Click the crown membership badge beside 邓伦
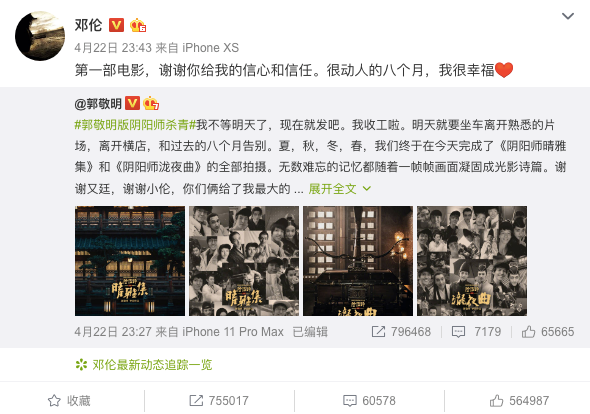 point(138,25)
